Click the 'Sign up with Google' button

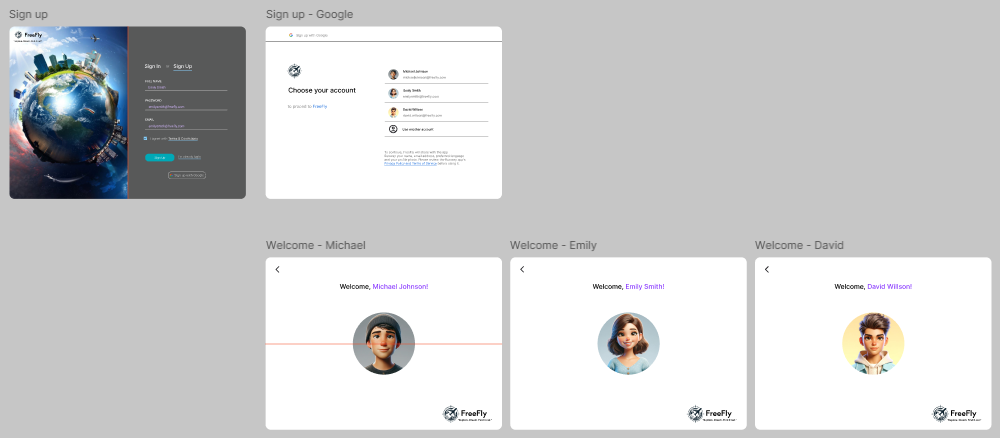[x=187, y=175]
